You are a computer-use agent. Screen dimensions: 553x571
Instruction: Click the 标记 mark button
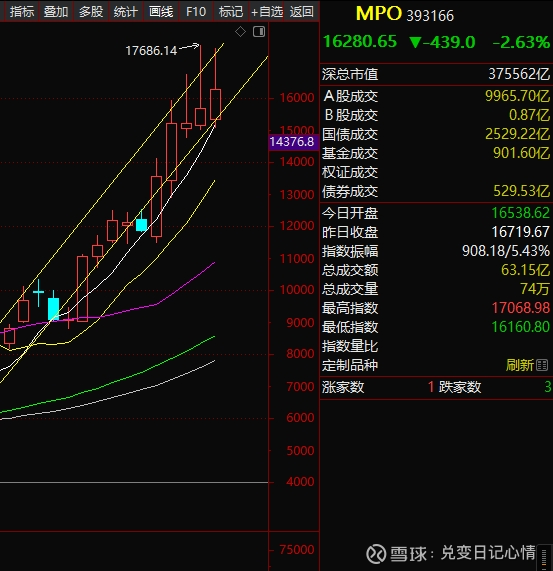pyautogui.click(x=231, y=12)
